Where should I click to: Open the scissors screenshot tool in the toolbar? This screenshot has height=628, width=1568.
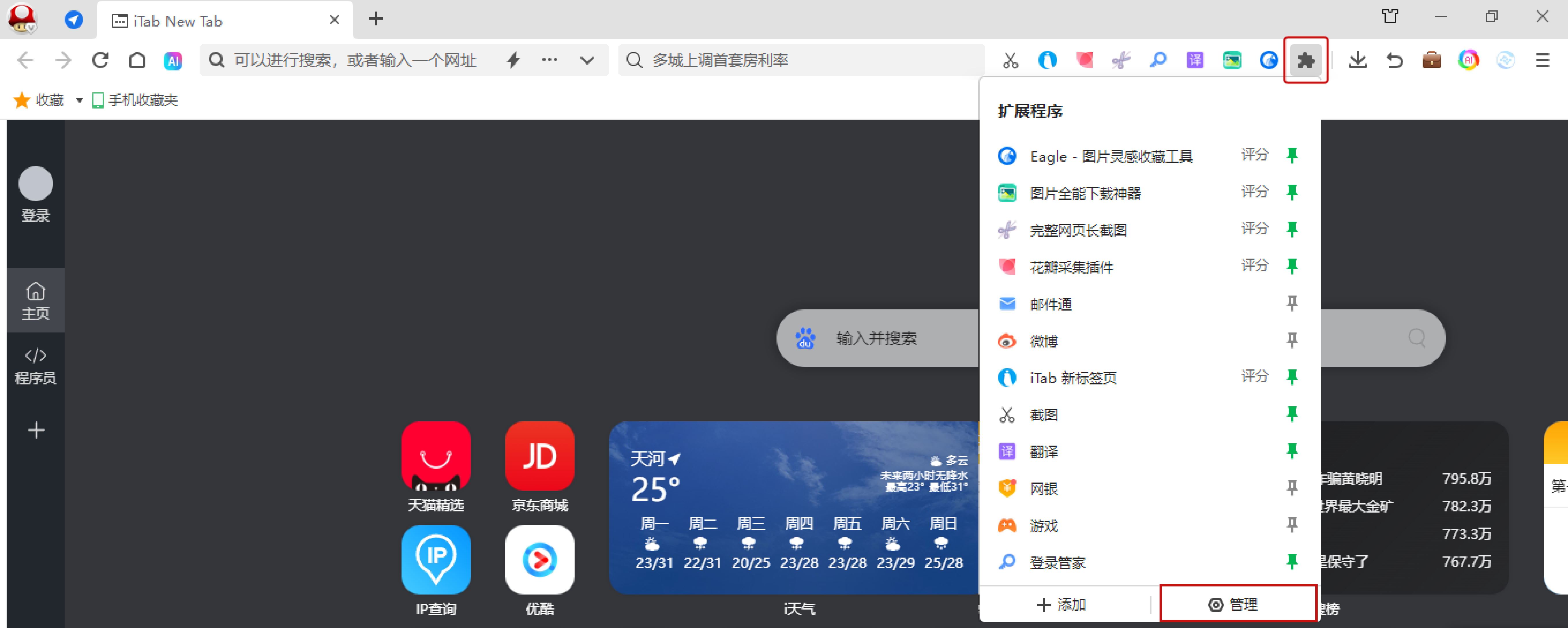coord(1010,60)
